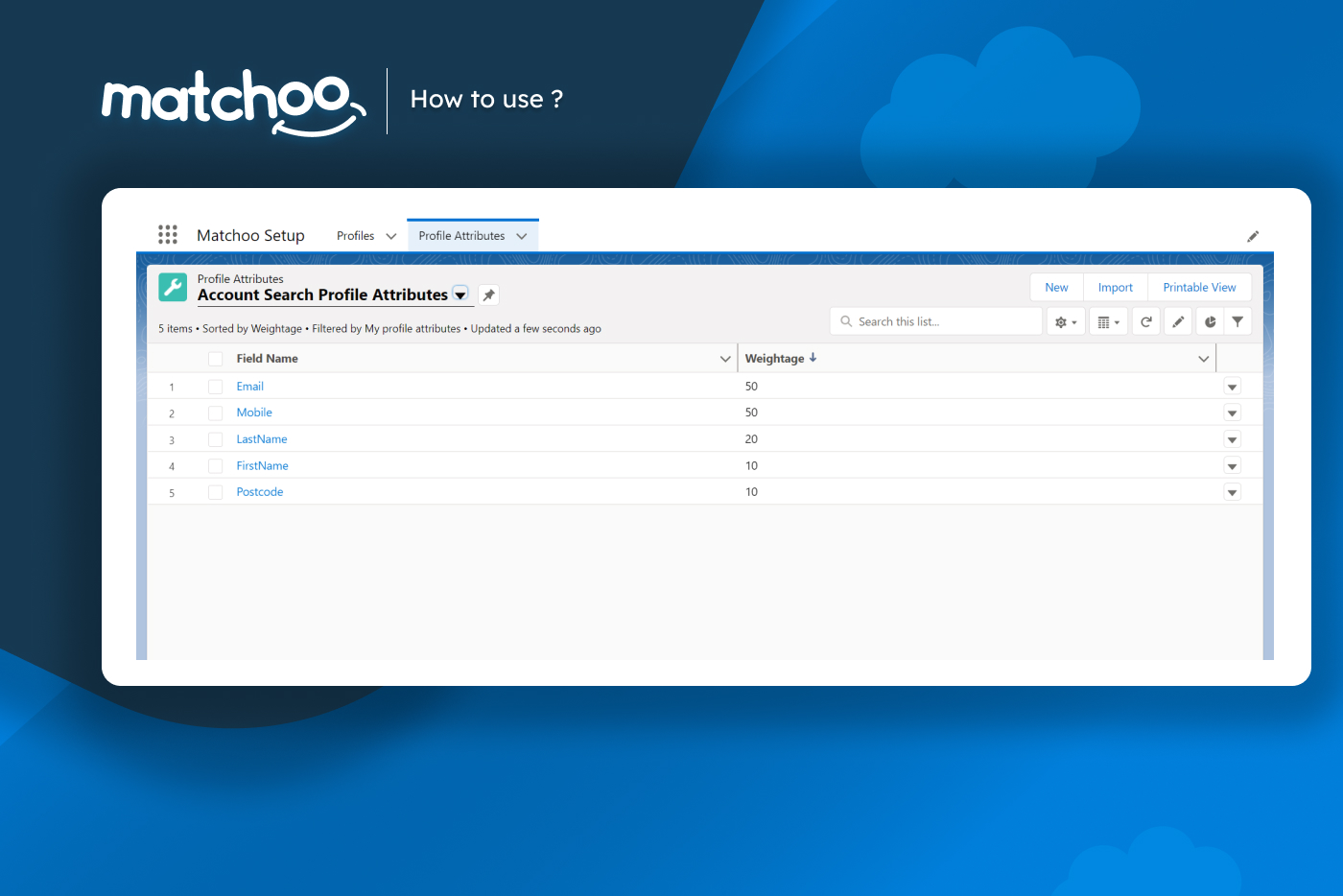This screenshot has width=1343, height=896.
Task: Switch to the Profiles tab
Action: 355,235
